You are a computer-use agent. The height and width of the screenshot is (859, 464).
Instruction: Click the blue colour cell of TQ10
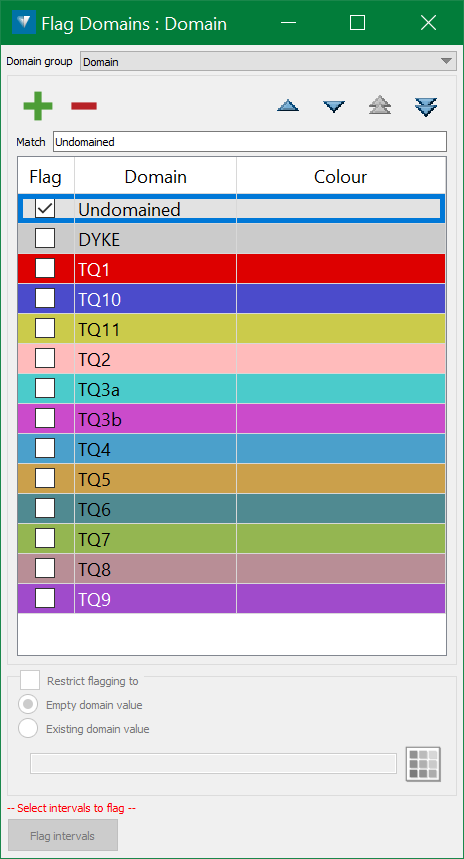click(341, 299)
